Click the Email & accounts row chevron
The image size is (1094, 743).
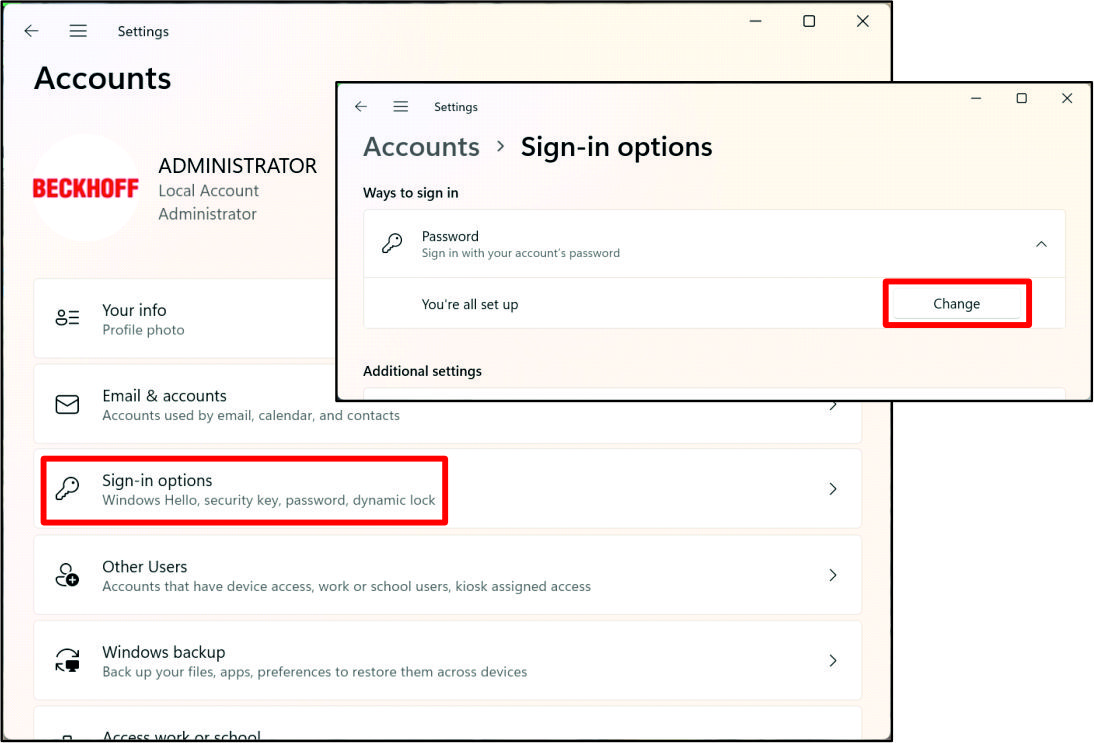(x=832, y=406)
